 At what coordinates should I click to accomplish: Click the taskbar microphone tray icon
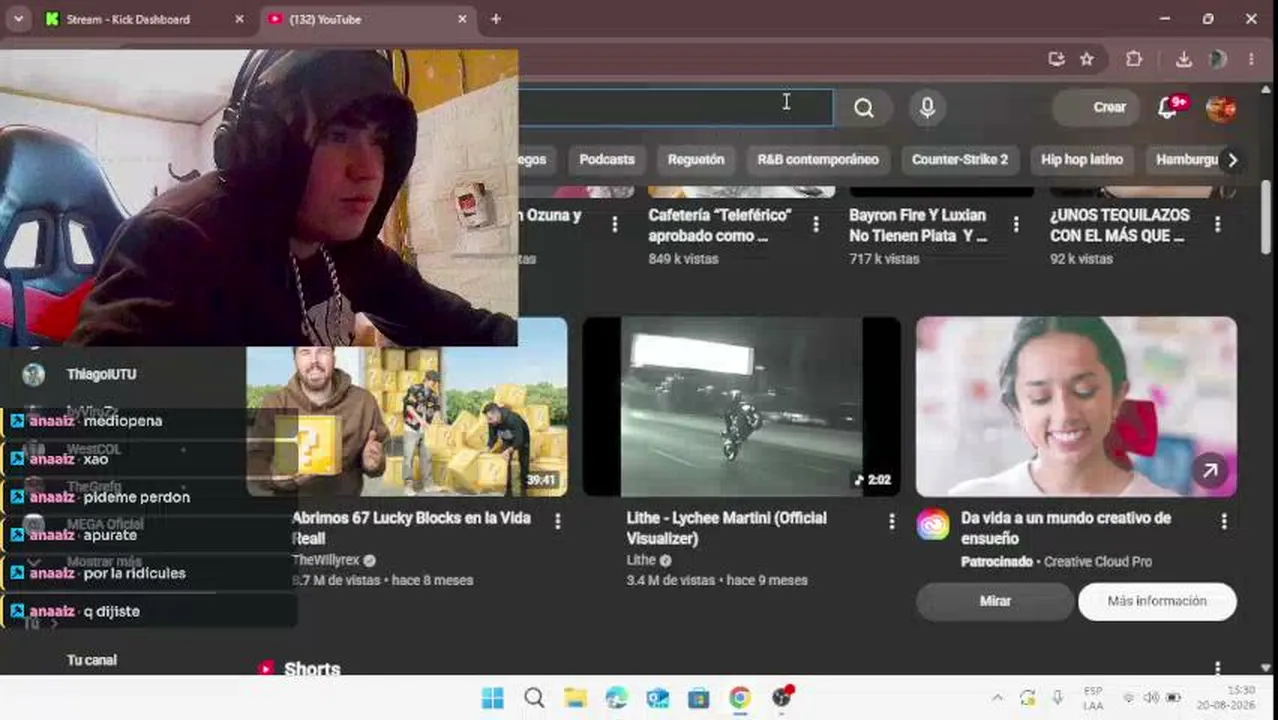1058,698
